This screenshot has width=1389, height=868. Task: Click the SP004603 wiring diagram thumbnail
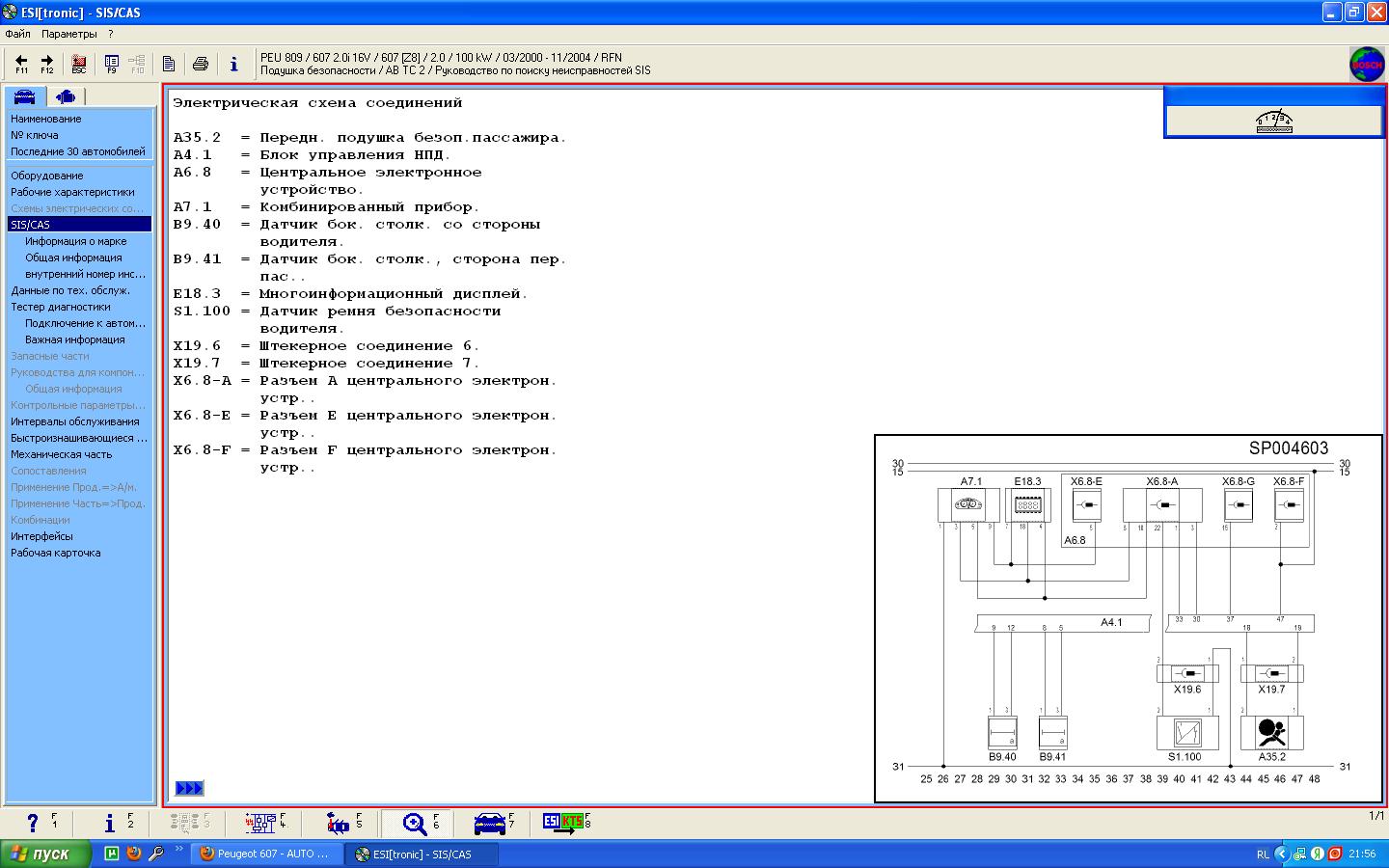pyautogui.click(x=1129, y=618)
